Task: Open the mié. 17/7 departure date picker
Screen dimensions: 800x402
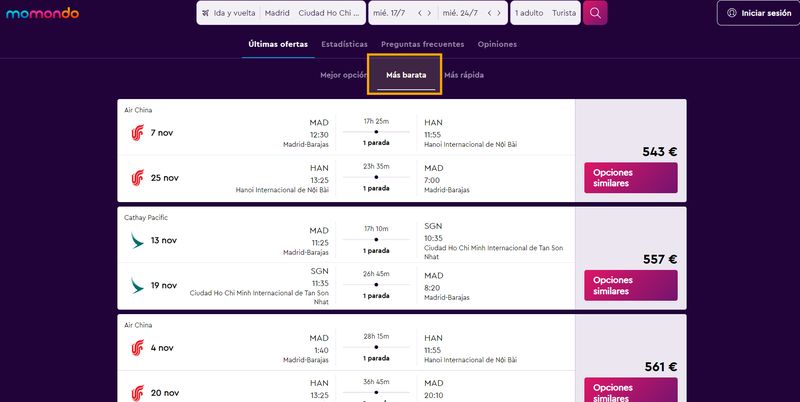Action: [390, 13]
